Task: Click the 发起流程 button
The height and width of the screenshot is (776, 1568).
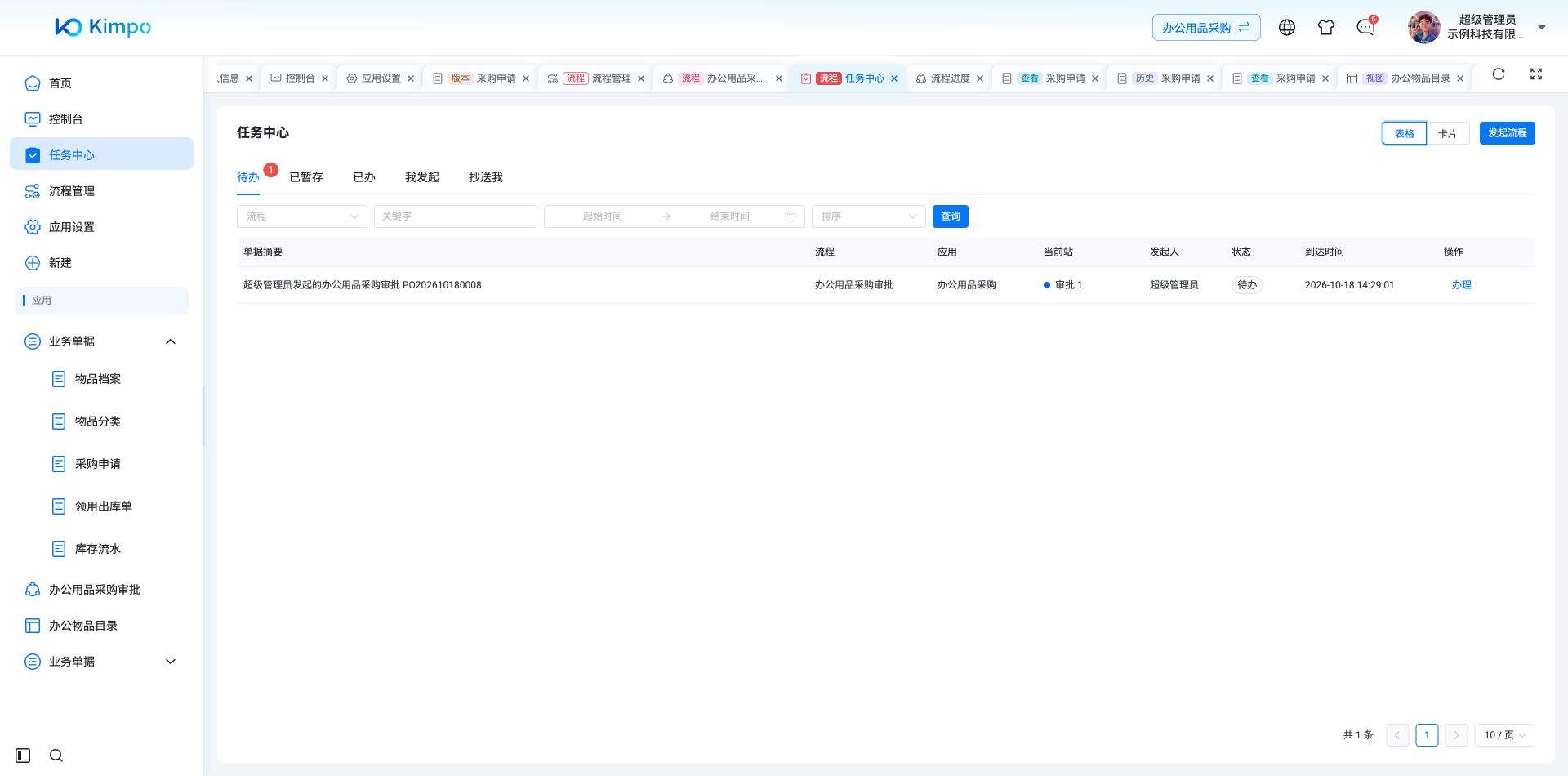Action: (1508, 133)
